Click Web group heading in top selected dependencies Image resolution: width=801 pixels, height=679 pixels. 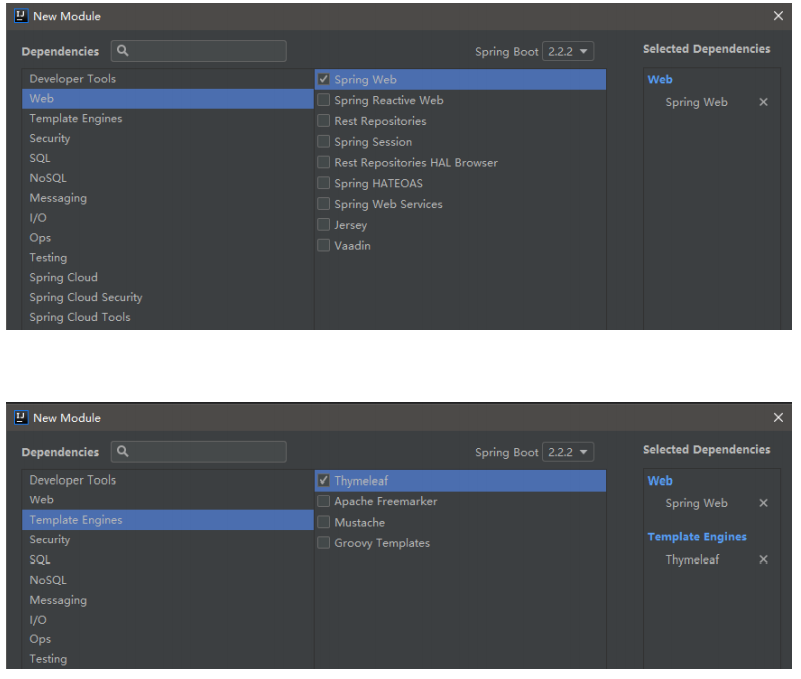click(660, 80)
